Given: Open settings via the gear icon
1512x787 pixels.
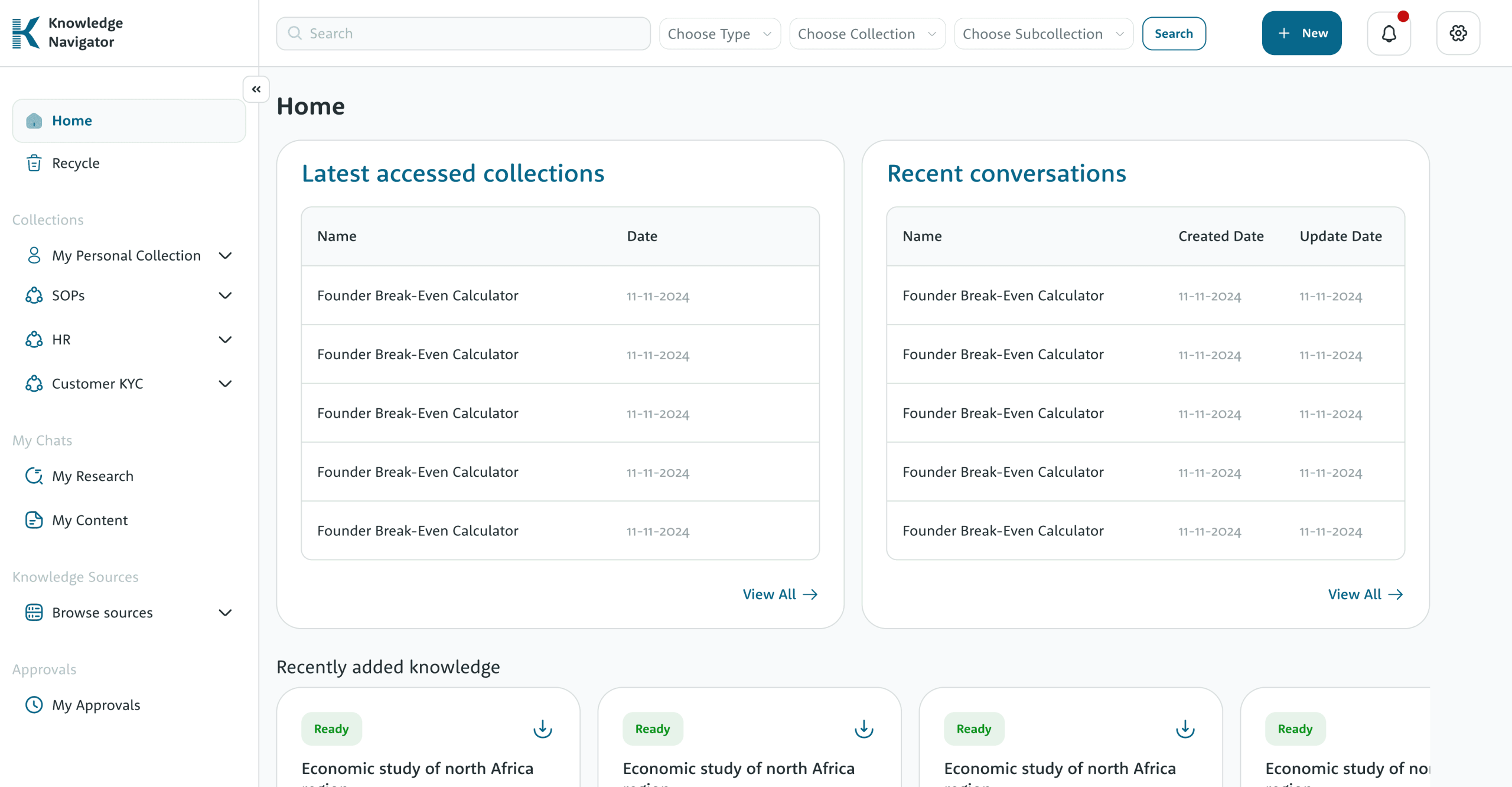Looking at the screenshot, I should coord(1458,34).
